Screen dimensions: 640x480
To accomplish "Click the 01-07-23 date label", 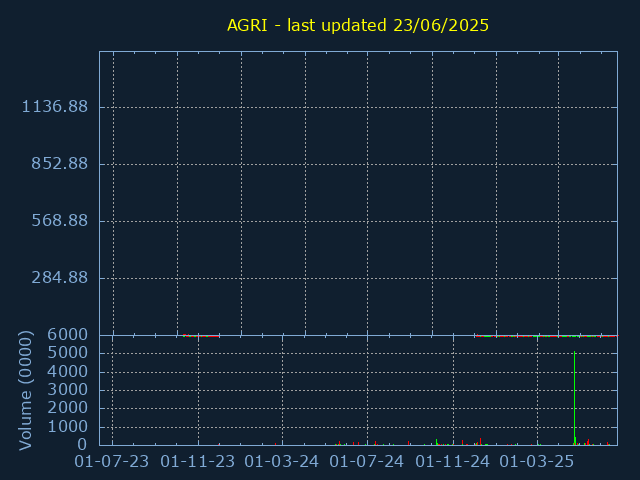I will (x=111, y=462).
